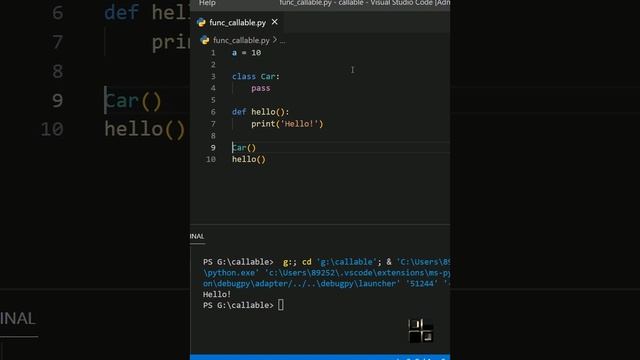Click the 'def hello():' line
The width and height of the screenshot is (640, 360).
260,112
